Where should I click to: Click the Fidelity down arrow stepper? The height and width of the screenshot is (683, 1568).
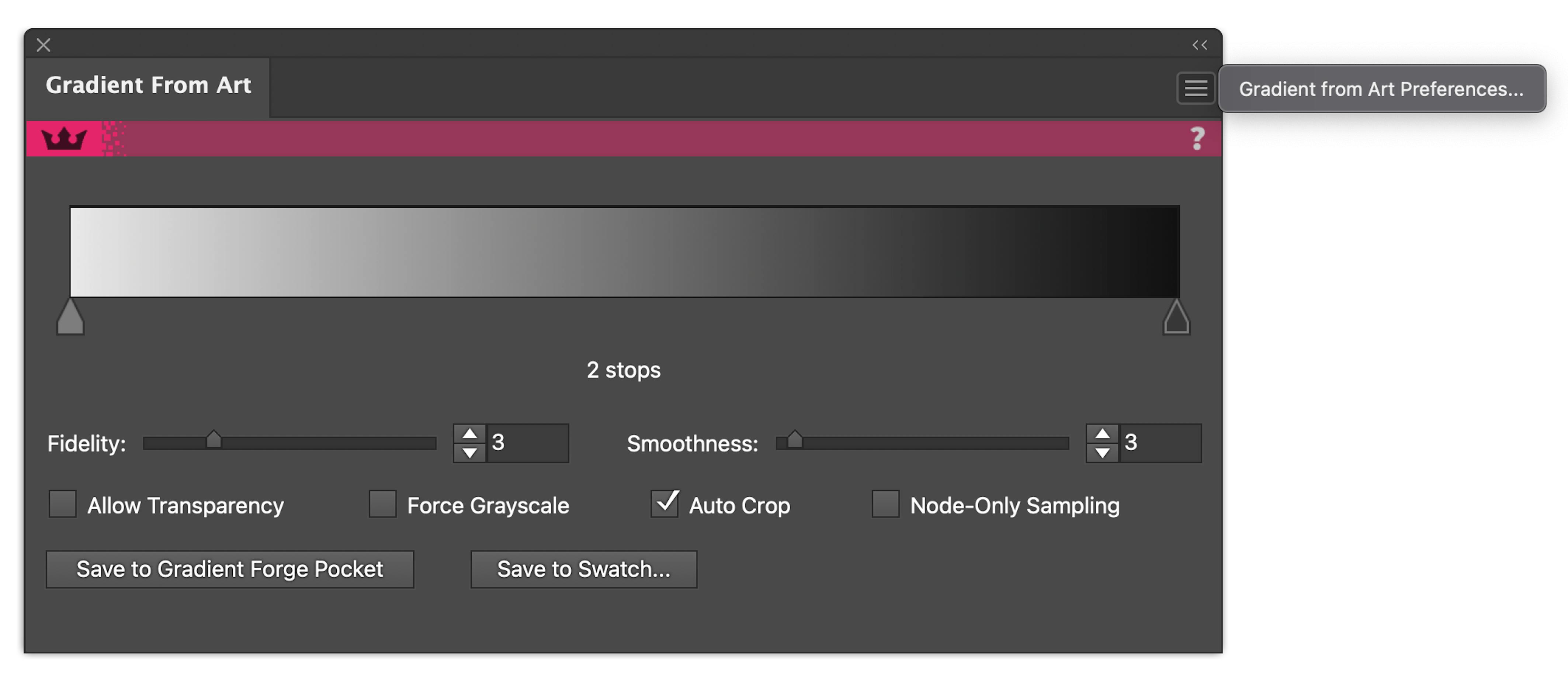click(470, 453)
